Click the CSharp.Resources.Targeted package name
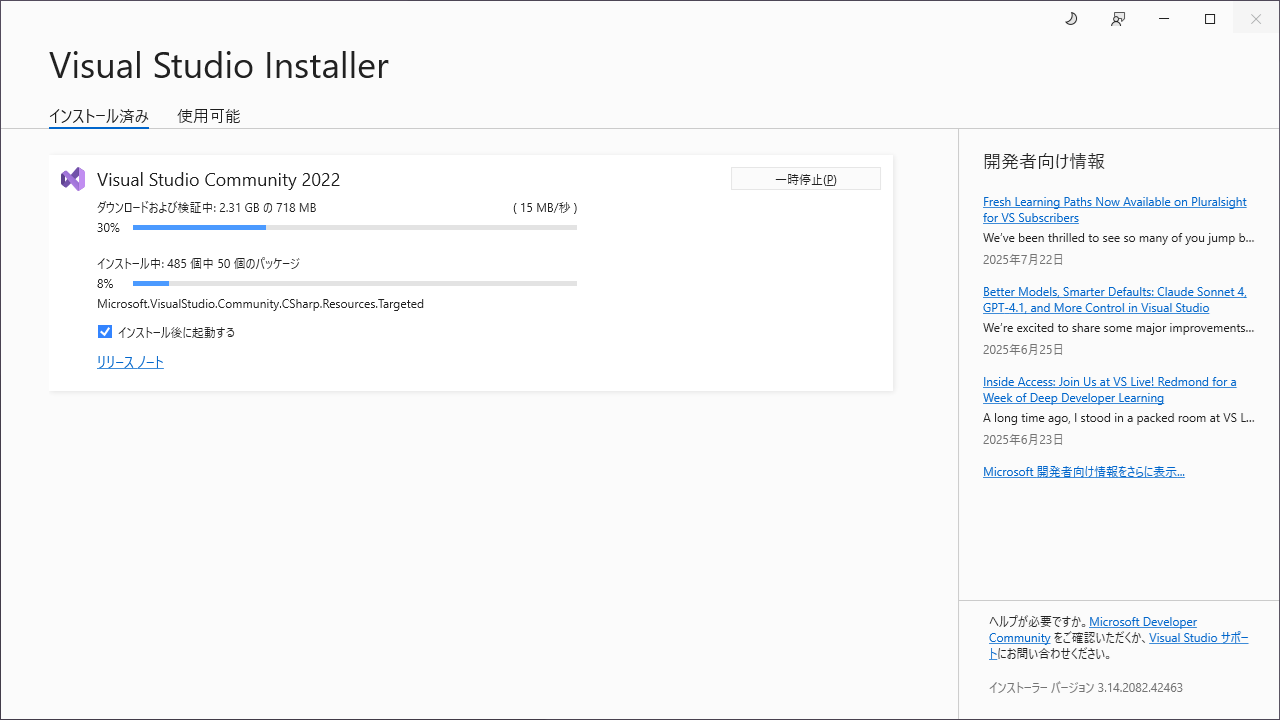The width and height of the screenshot is (1280, 720). click(260, 304)
